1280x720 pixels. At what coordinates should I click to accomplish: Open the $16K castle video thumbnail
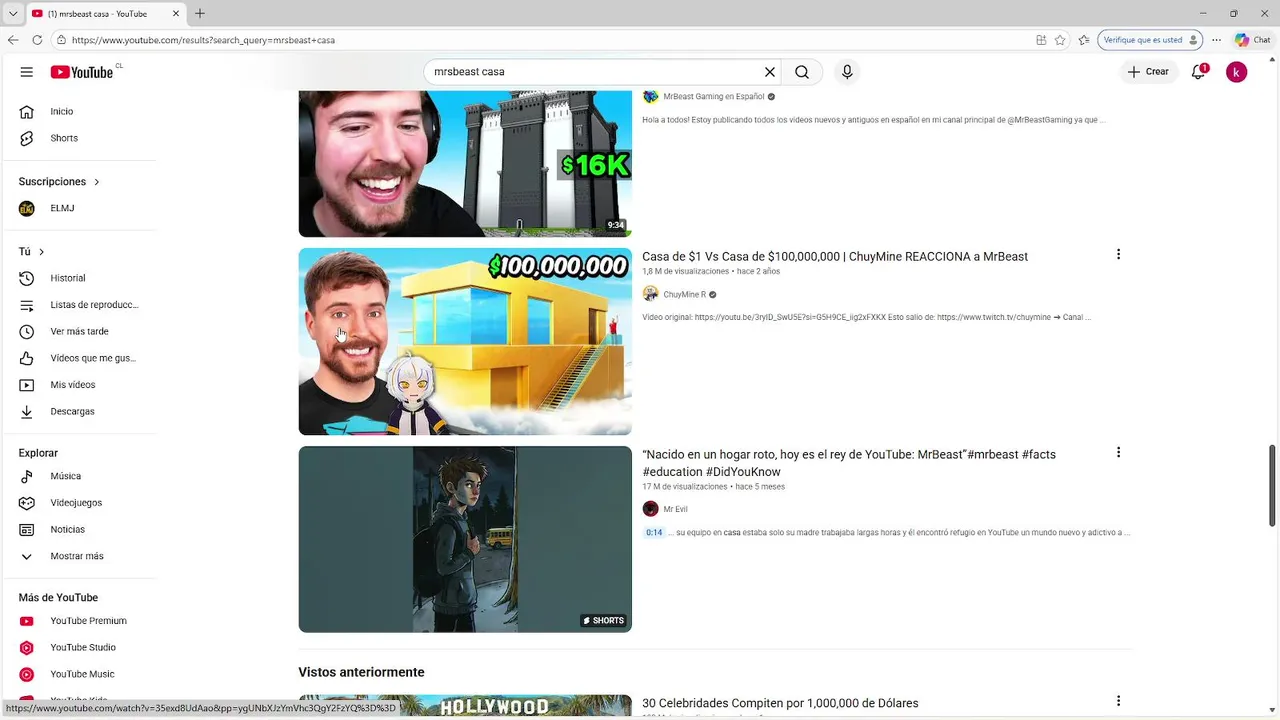(465, 164)
